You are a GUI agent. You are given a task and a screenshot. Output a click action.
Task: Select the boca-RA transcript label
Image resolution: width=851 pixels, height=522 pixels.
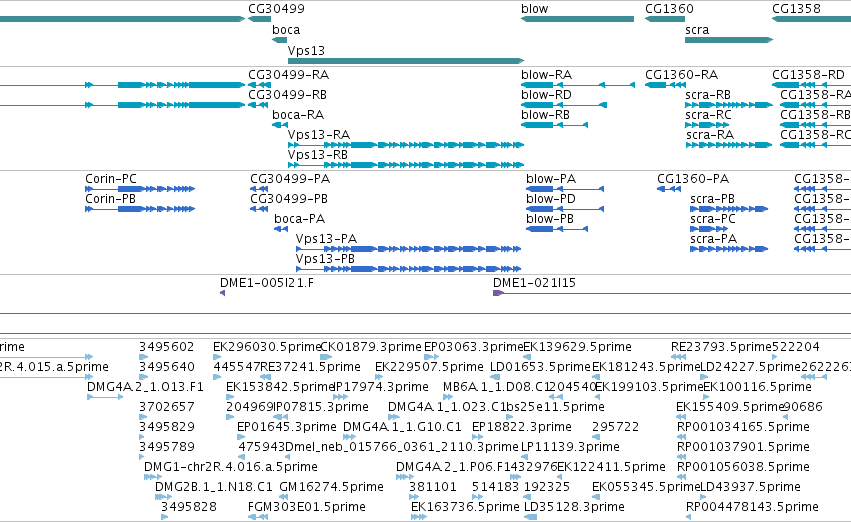[298, 114]
